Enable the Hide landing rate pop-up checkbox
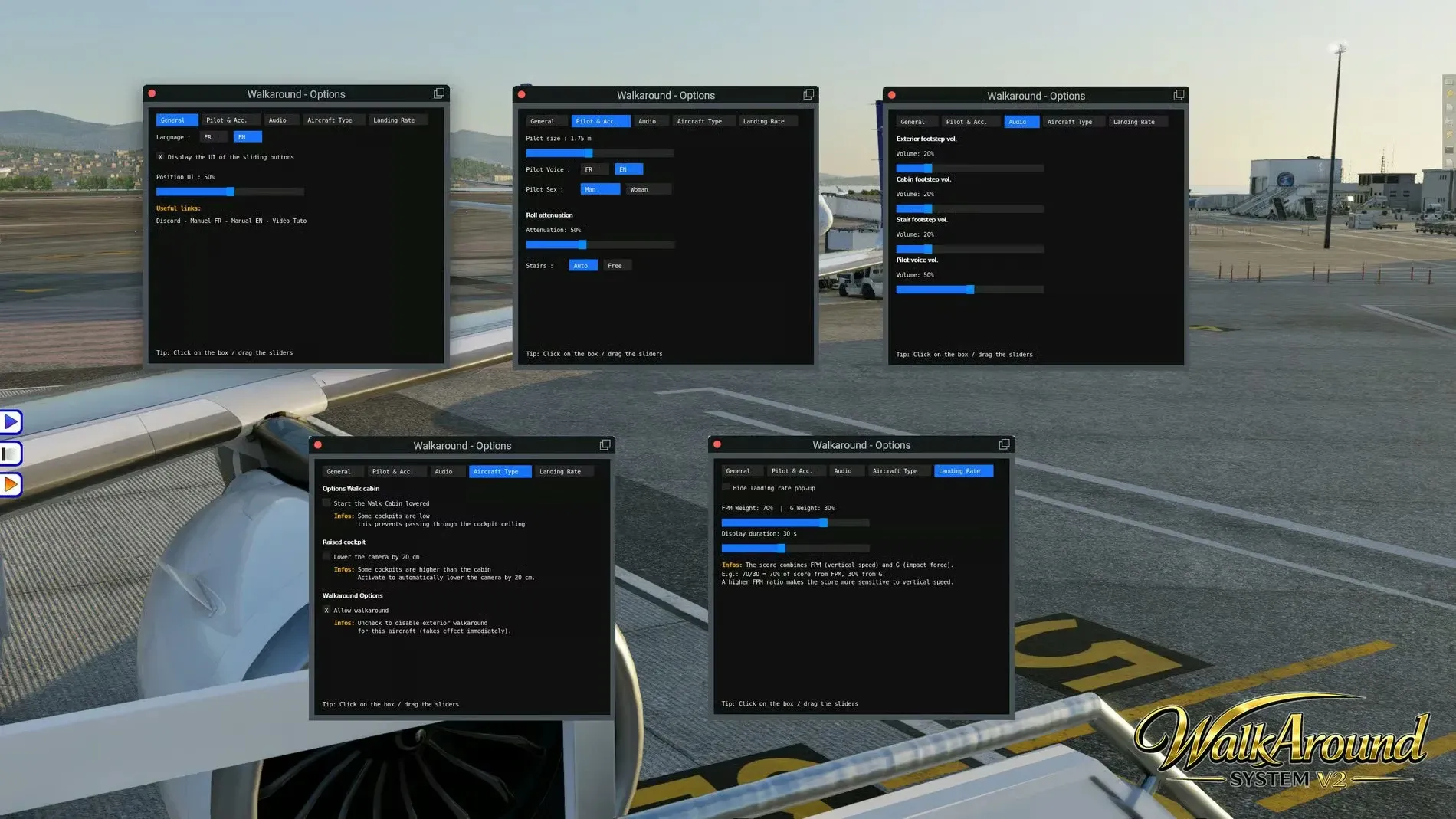Screen dimensions: 1456x819 (x=725, y=486)
